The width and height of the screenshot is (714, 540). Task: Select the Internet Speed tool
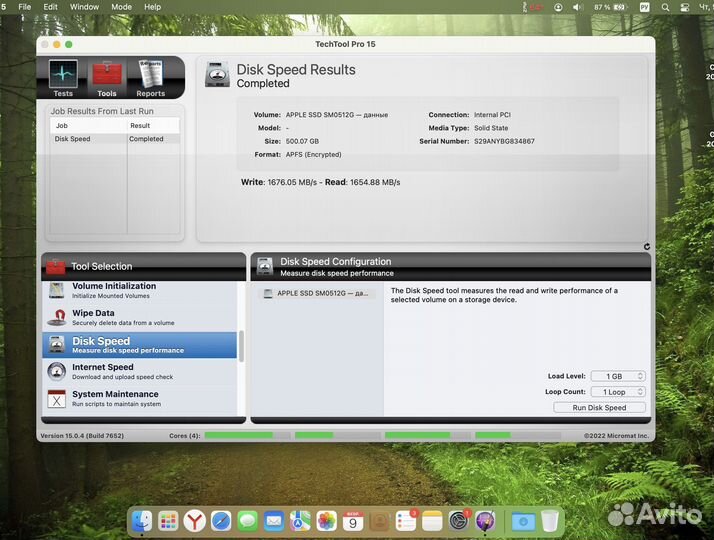(139, 372)
